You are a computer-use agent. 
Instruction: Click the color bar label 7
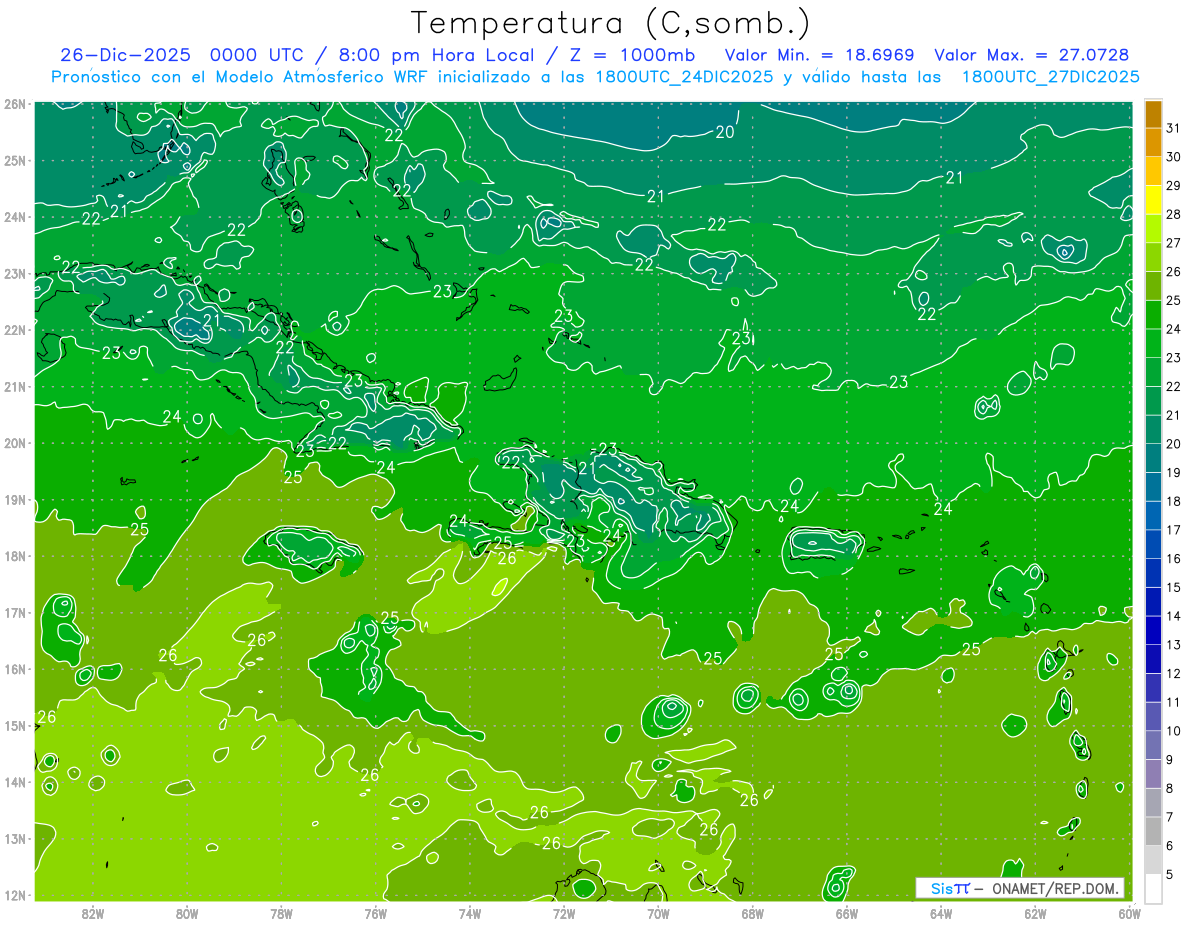click(x=1170, y=817)
